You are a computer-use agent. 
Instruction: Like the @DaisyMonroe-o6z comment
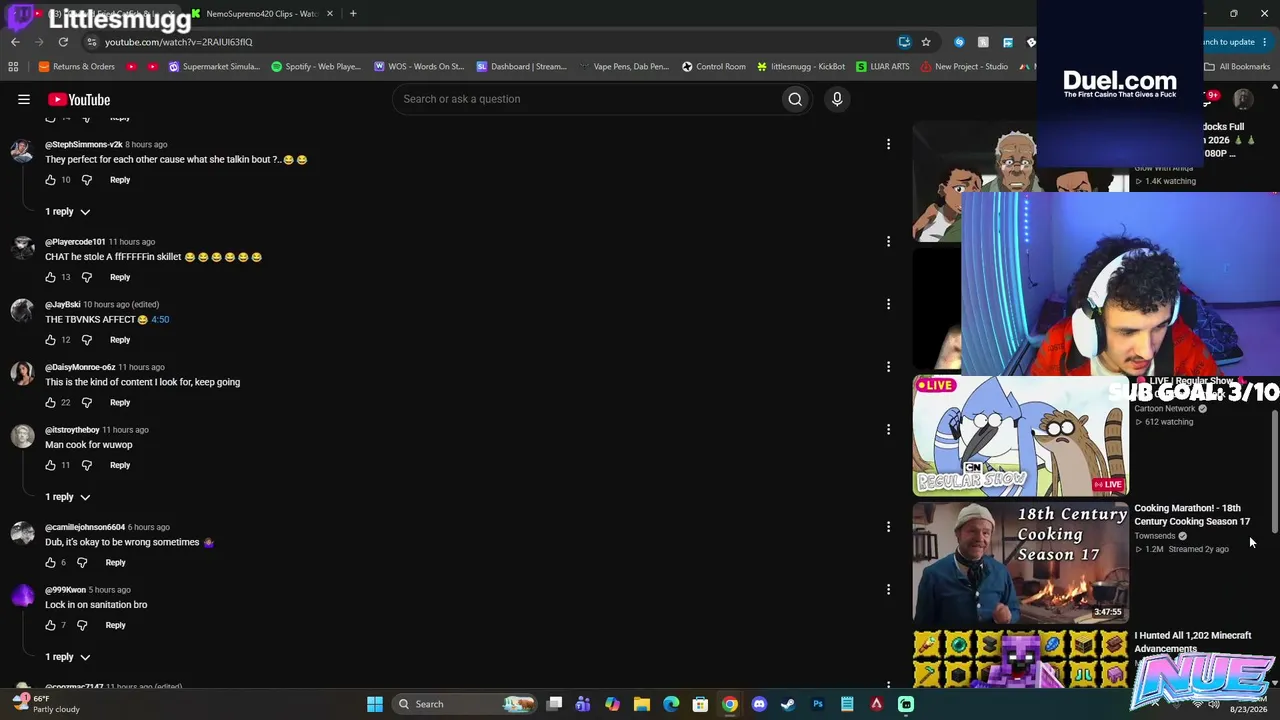(x=50, y=402)
